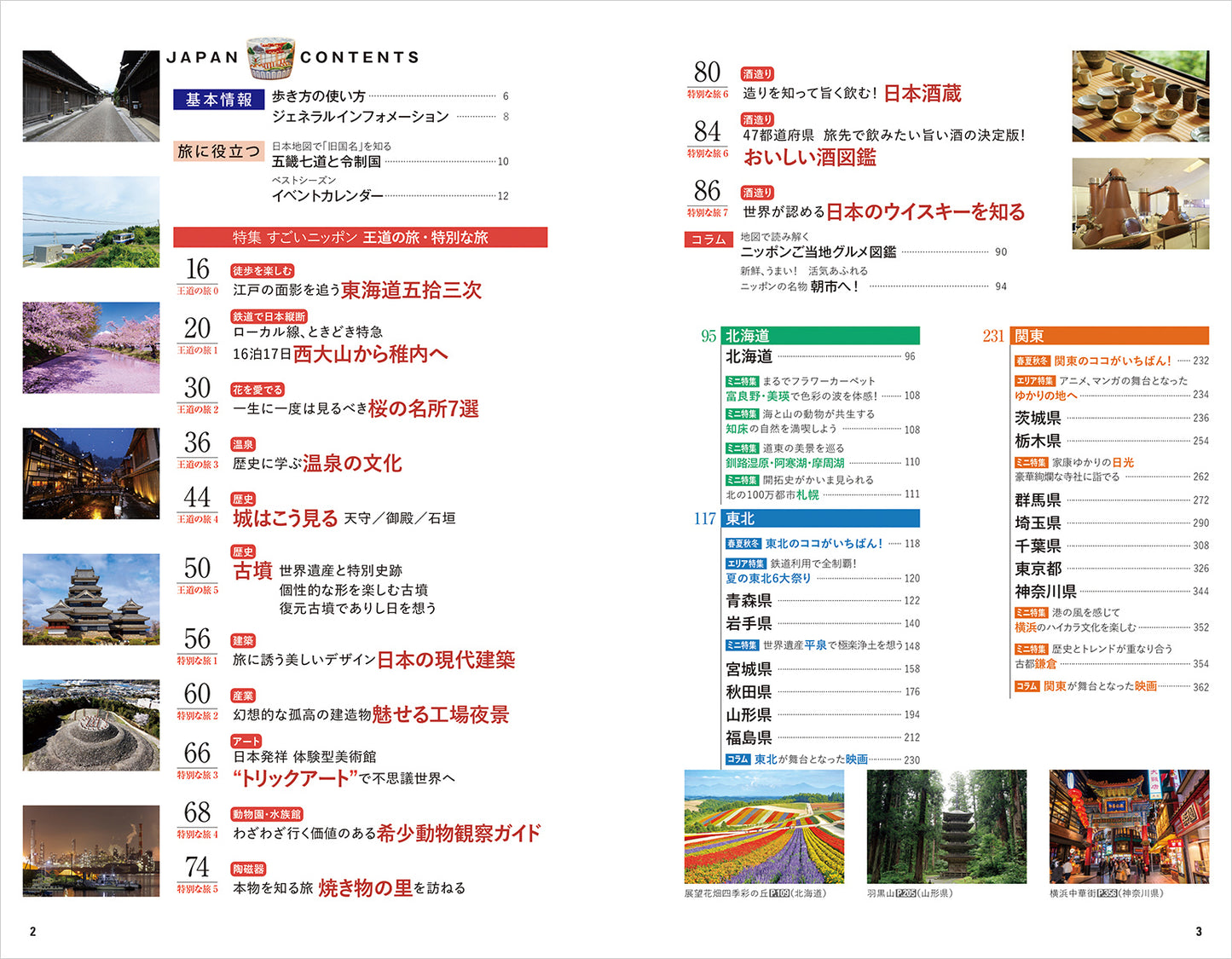This screenshot has height=959, width=1232.
Task: Select the orange 関東 section header
Action: pyautogui.click(x=1109, y=336)
